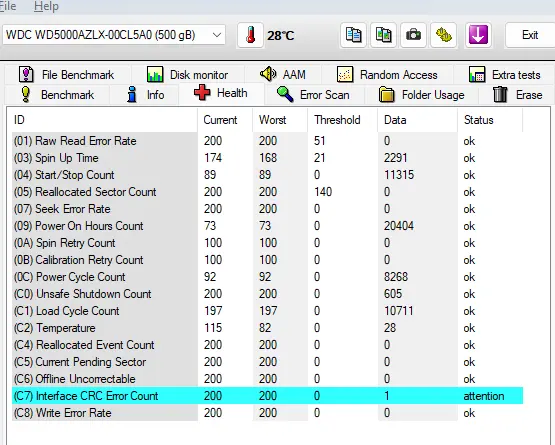The image size is (555, 445).
Task: Open the Info tab
Action: [x=145, y=95]
